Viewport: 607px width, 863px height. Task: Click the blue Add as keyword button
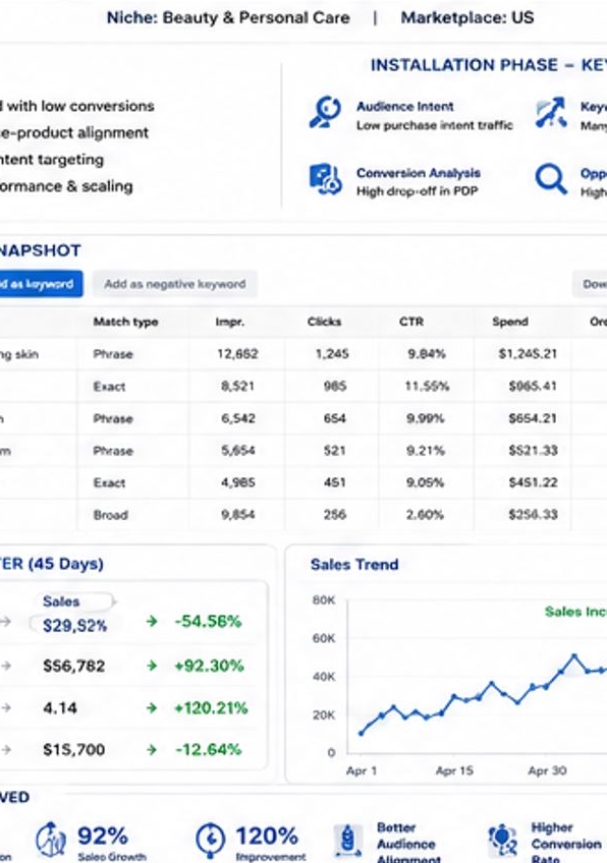(x=41, y=284)
